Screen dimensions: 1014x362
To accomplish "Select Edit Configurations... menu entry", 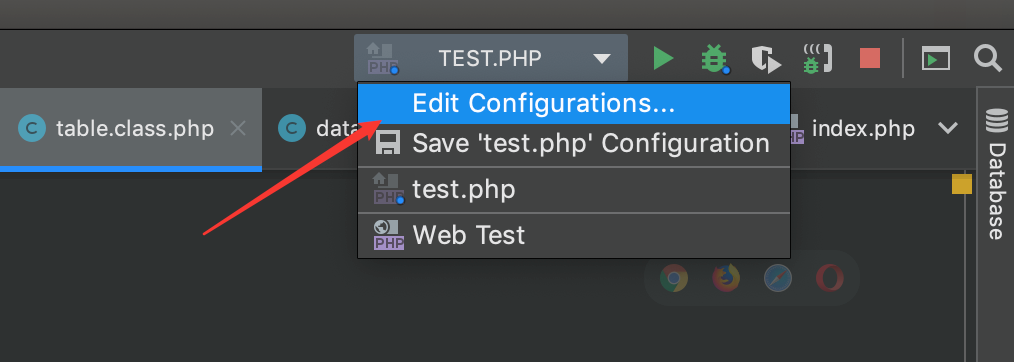I will point(574,103).
